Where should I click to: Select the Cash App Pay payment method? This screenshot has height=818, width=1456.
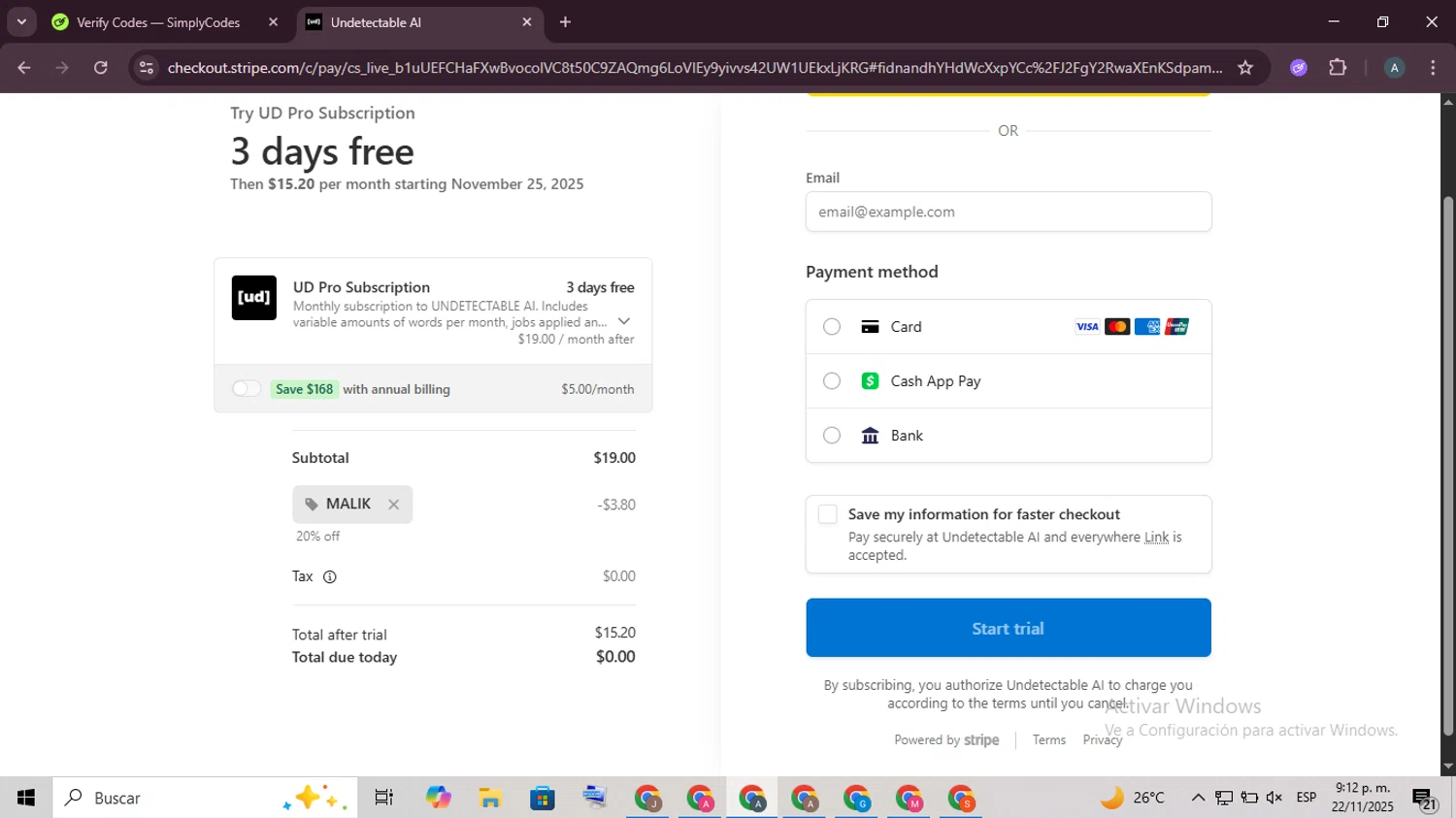832,381
